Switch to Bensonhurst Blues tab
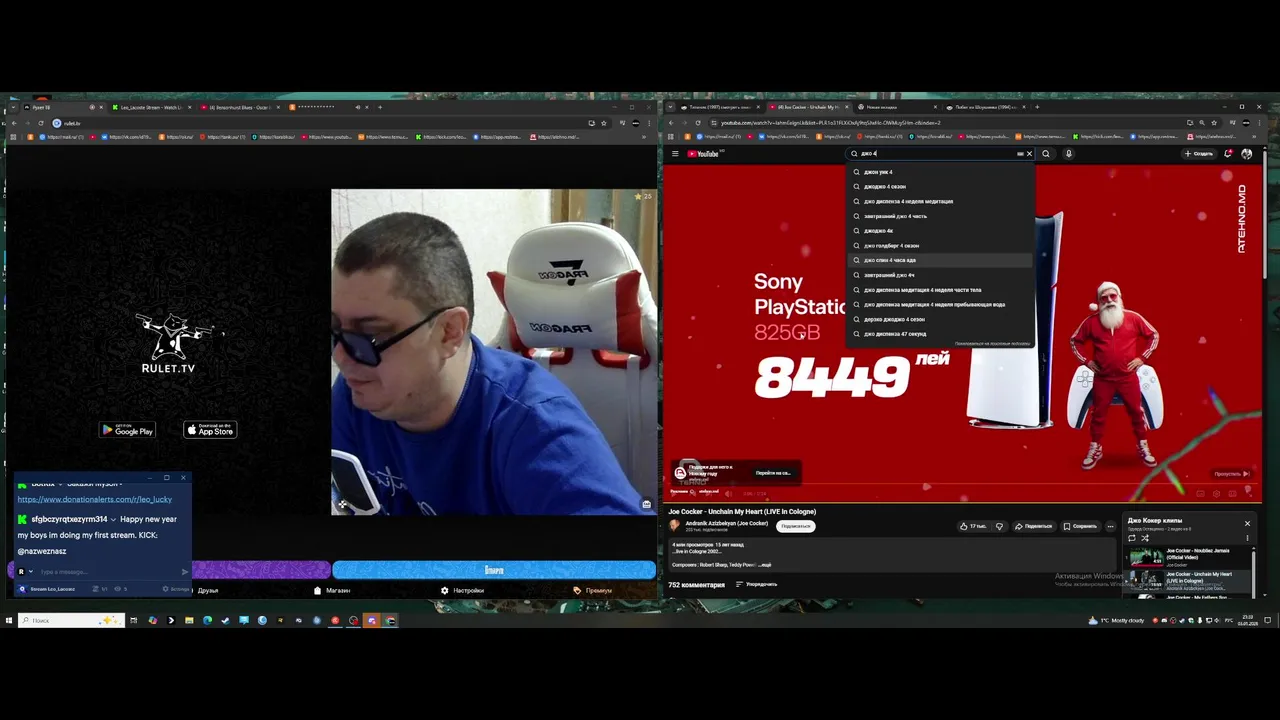 [238, 107]
